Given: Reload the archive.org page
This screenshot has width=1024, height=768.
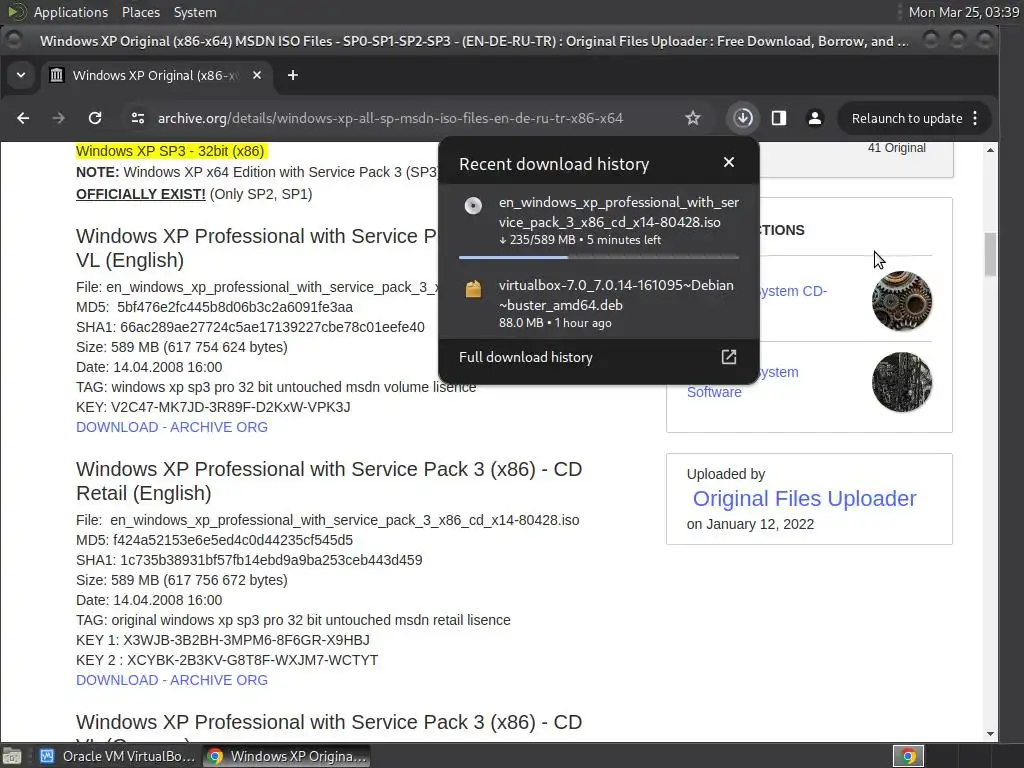Looking at the screenshot, I should pos(95,118).
